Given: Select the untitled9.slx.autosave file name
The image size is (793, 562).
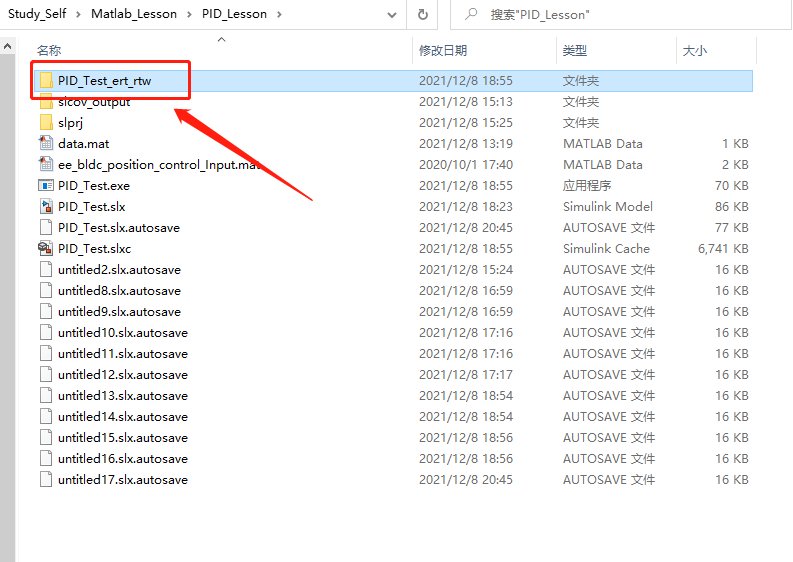Looking at the screenshot, I should (119, 312).
